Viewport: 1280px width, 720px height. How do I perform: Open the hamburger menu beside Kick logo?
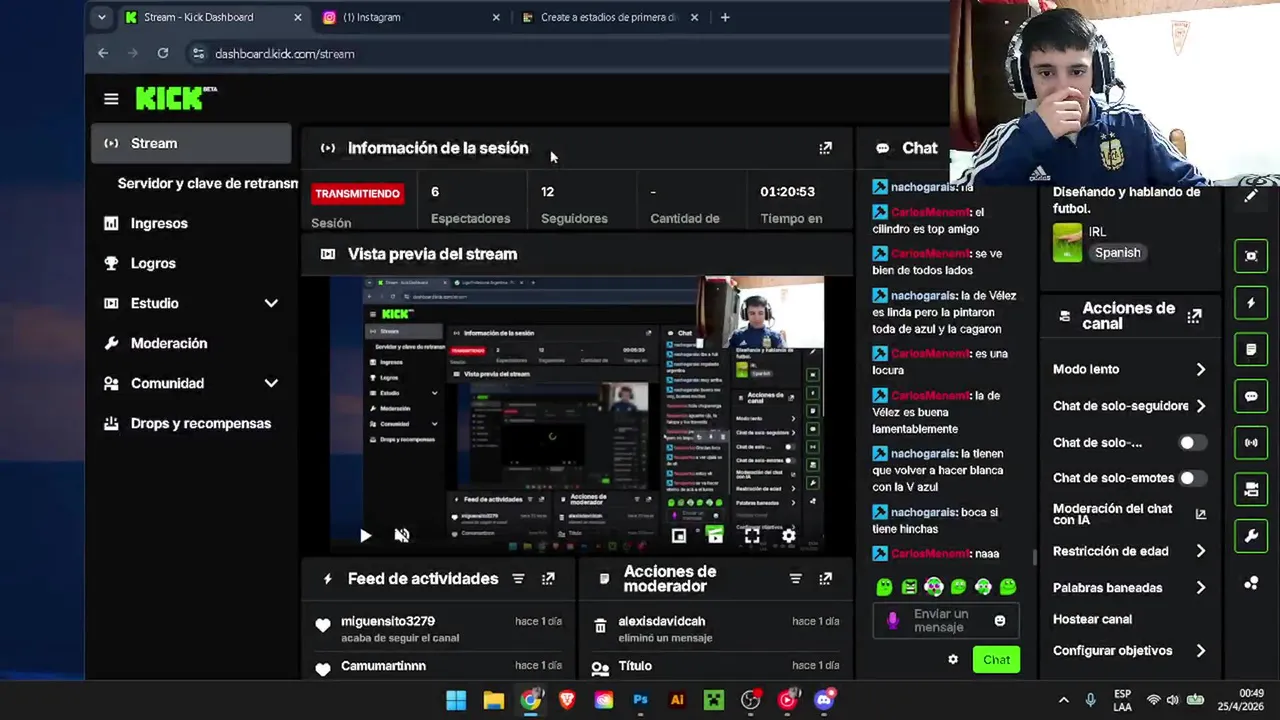pos(111,99)
